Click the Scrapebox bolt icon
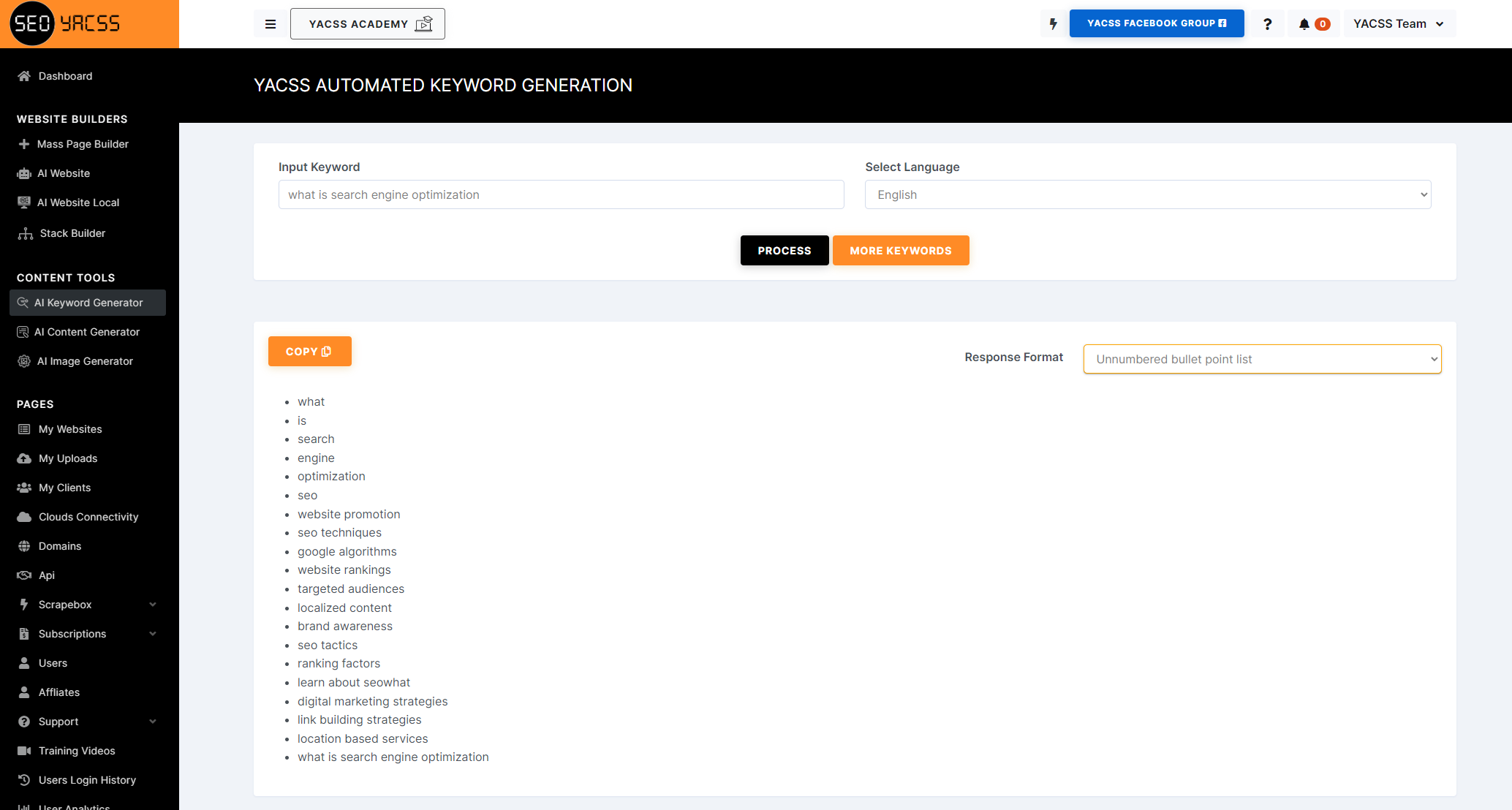This screenshot has width=1512, height=810. [x=24, y=605]
